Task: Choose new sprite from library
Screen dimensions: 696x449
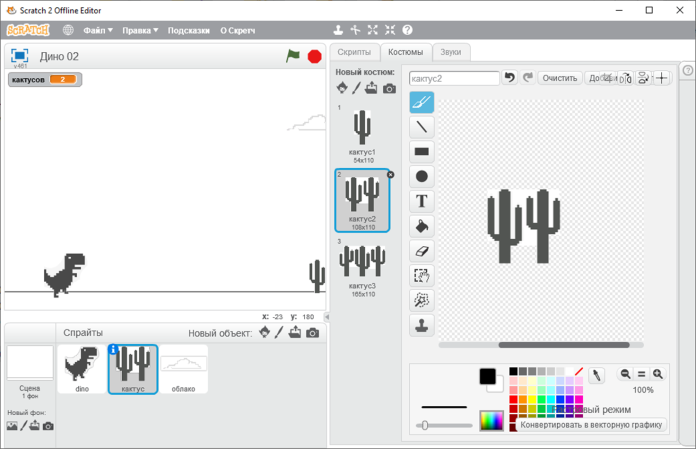Action: [x=265, y=332]
